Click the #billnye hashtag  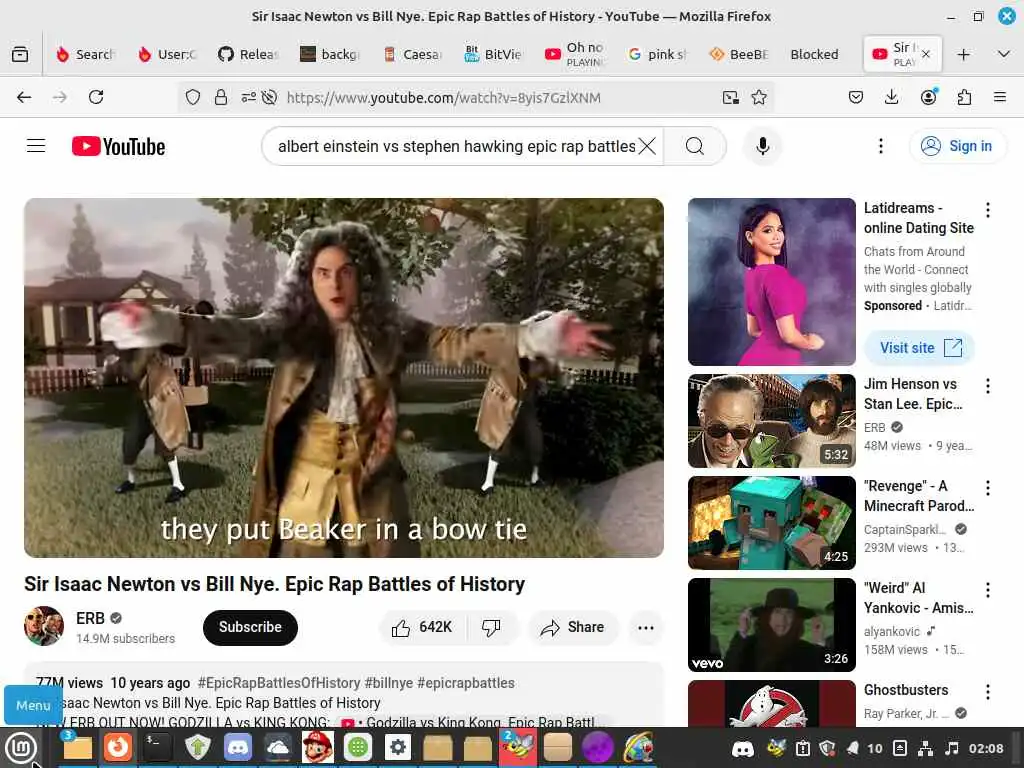389,682
